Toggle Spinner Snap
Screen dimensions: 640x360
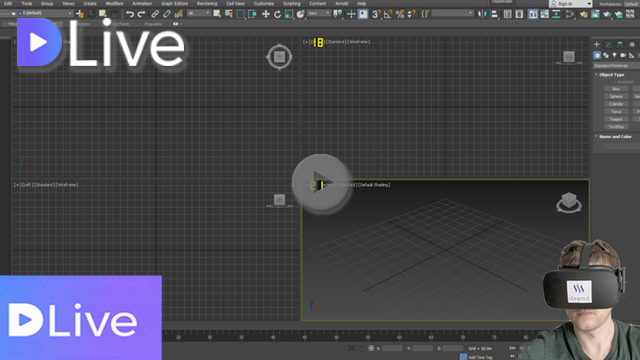411,14
